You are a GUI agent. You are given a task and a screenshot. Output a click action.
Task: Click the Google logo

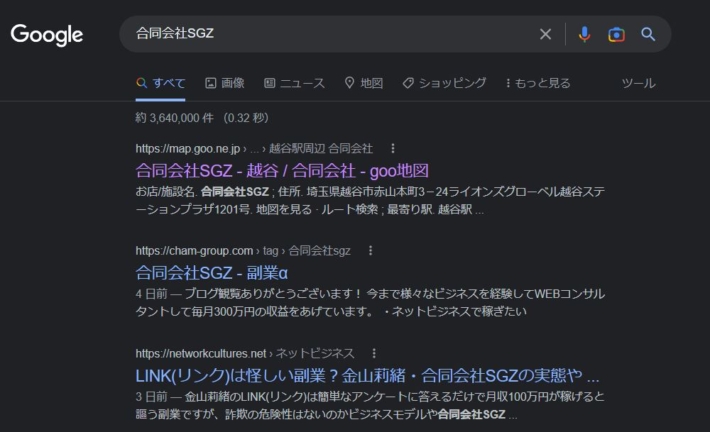click(47, 35)
